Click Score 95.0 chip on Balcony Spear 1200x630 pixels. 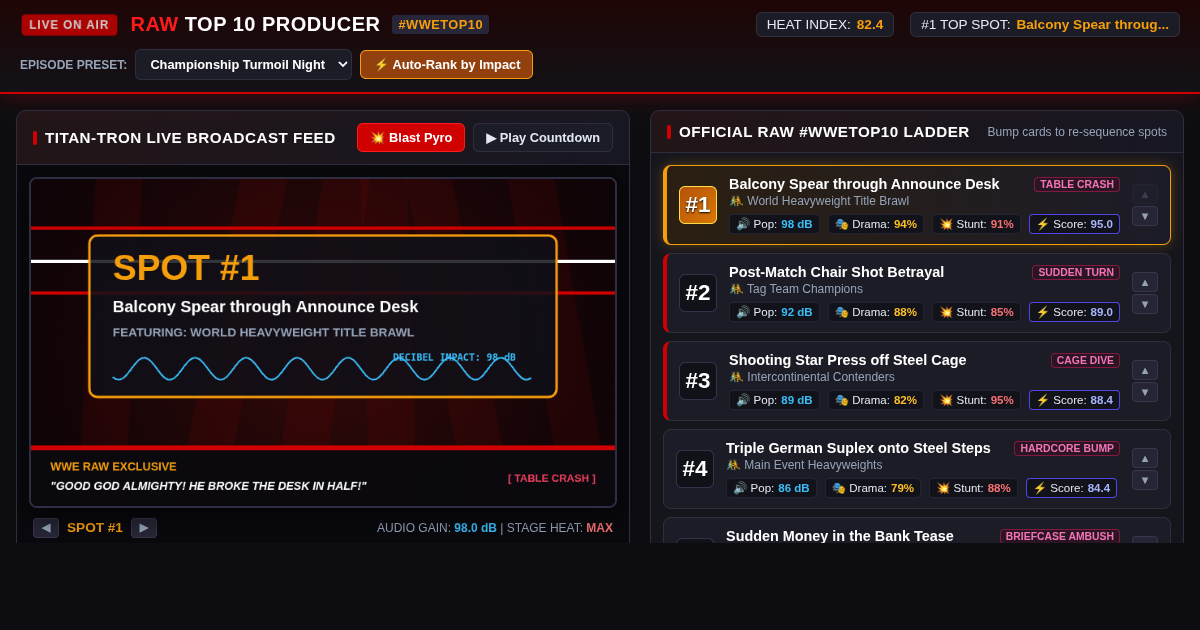pyautogui.click(x=1075, y=224)
